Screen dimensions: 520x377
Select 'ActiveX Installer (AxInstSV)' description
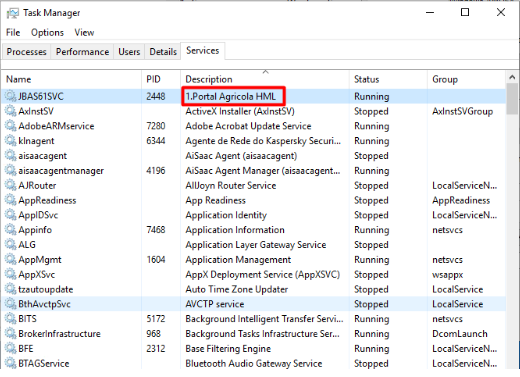tap(240, 111)
